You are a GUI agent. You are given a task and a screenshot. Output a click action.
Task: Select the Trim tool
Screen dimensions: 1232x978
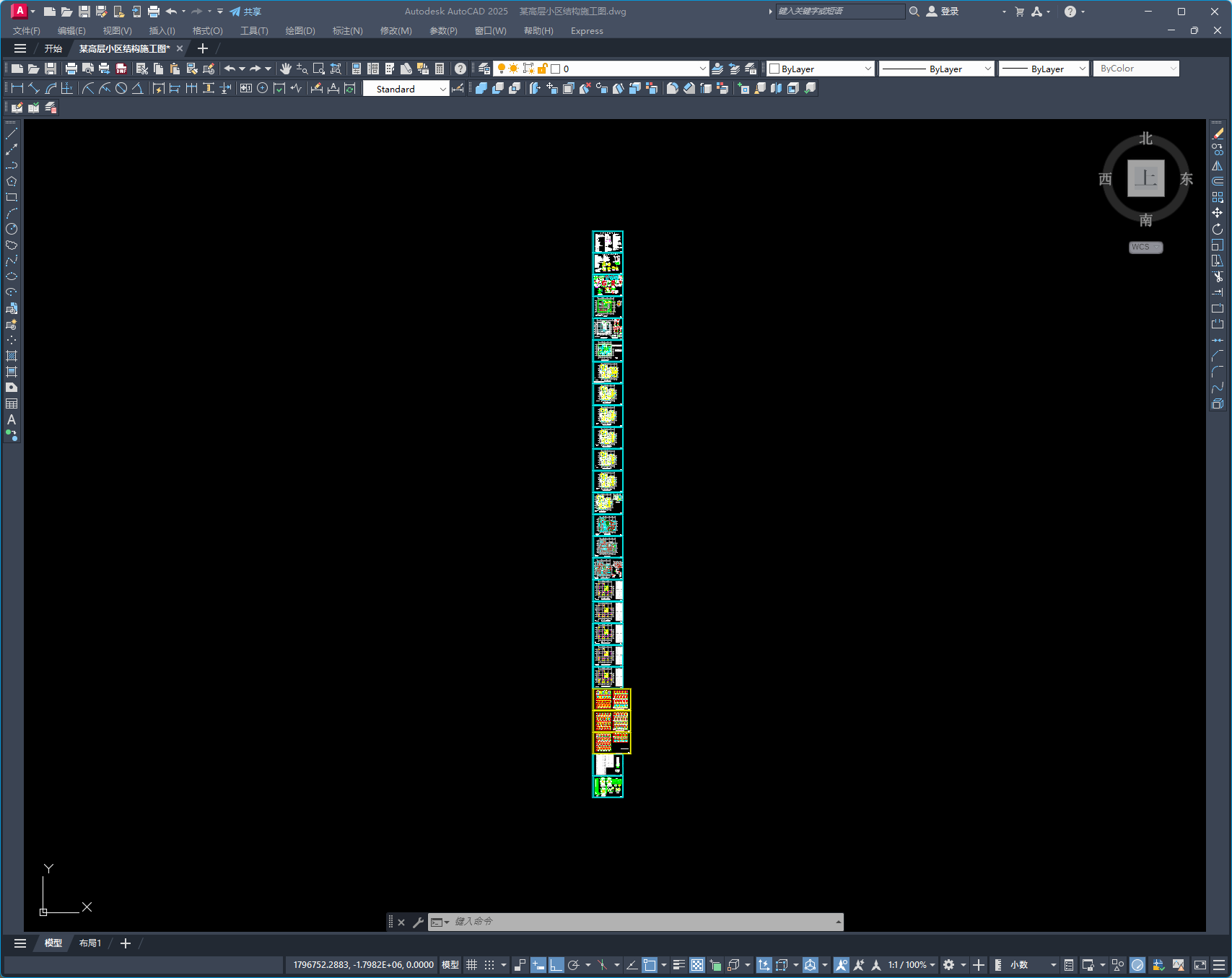point(1218,276)
